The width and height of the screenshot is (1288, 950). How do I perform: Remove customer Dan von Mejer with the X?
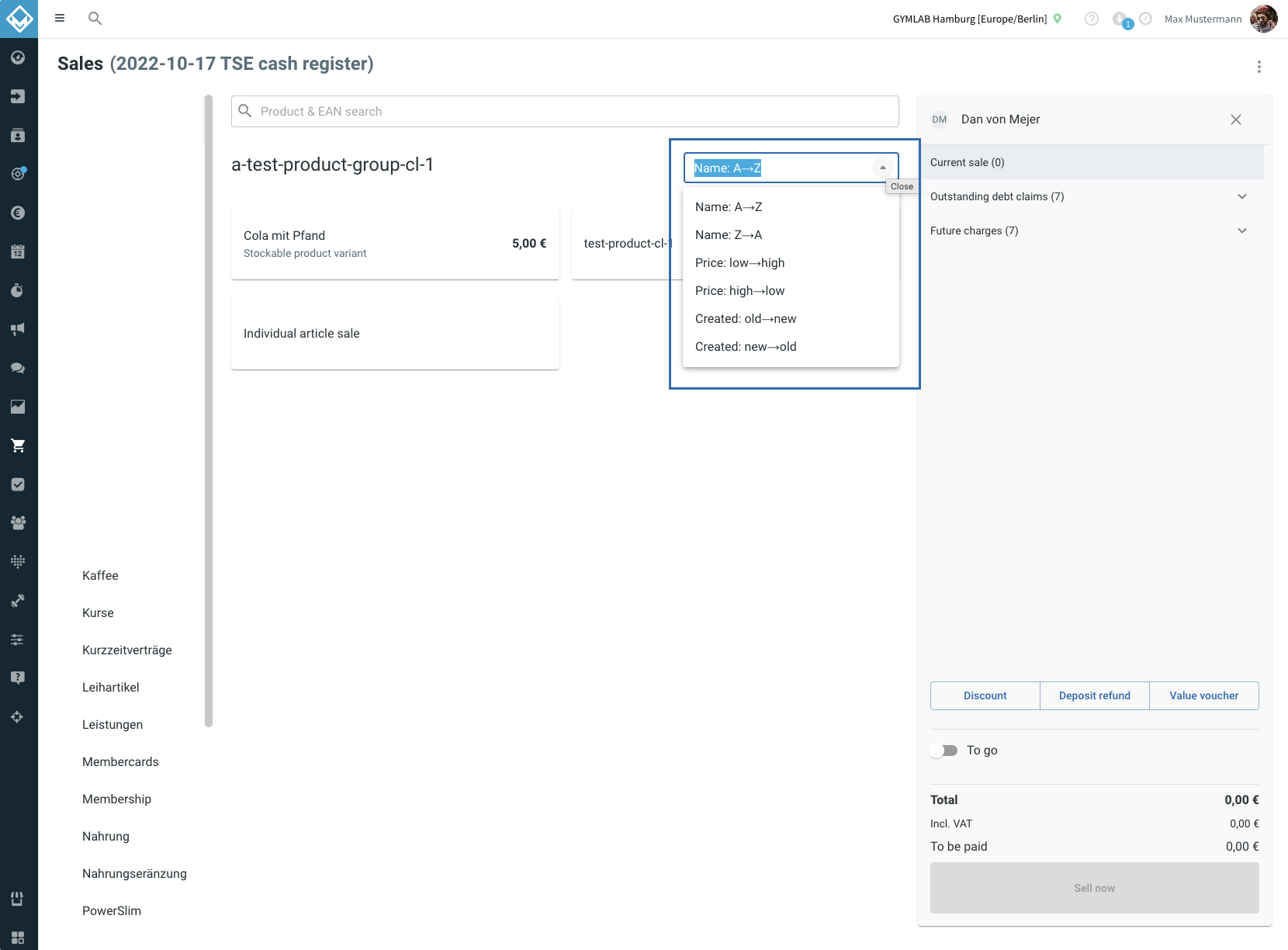pos(1236,120)
